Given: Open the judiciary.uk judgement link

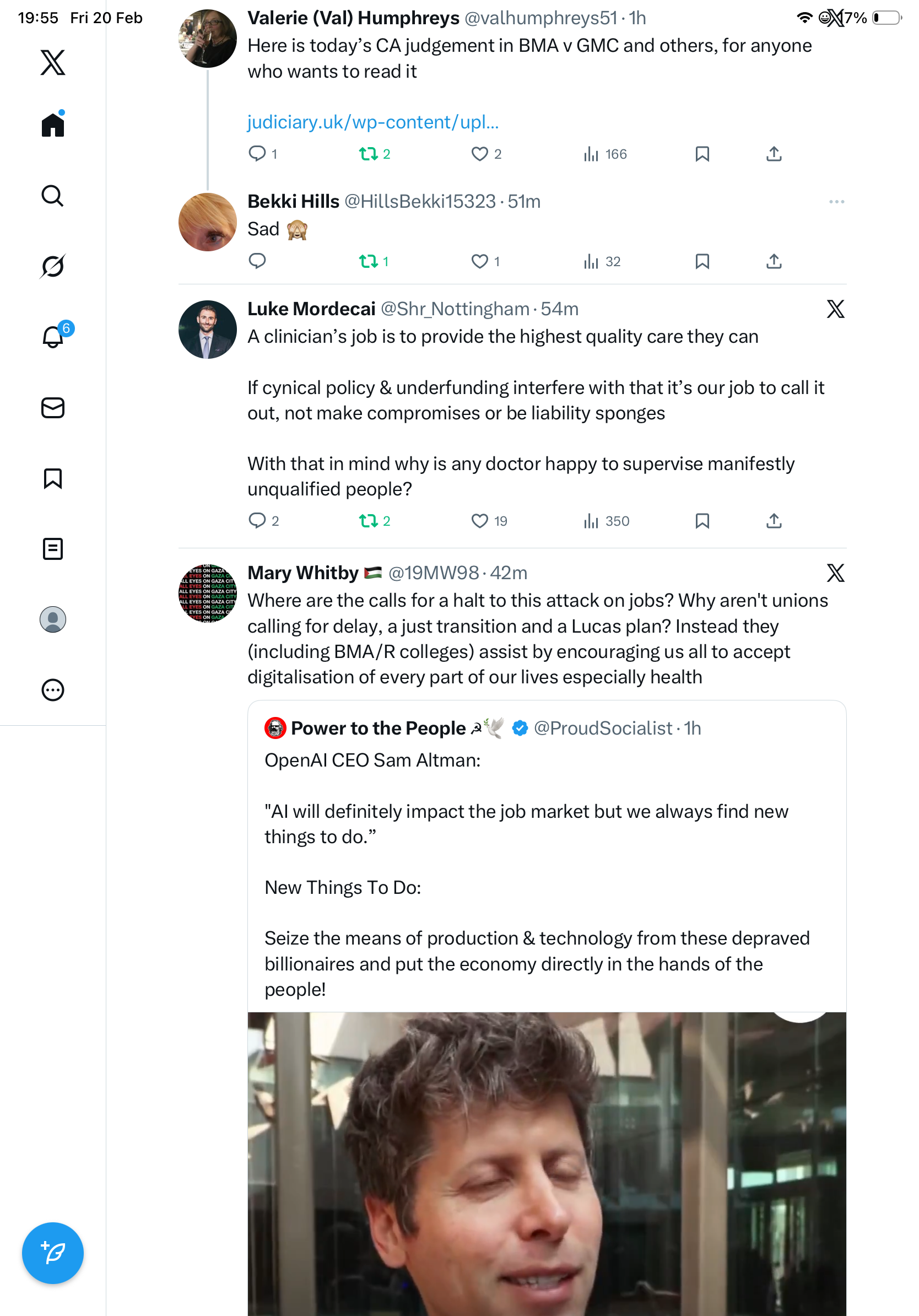Looking at the screenshot, I should pos(373,122).
